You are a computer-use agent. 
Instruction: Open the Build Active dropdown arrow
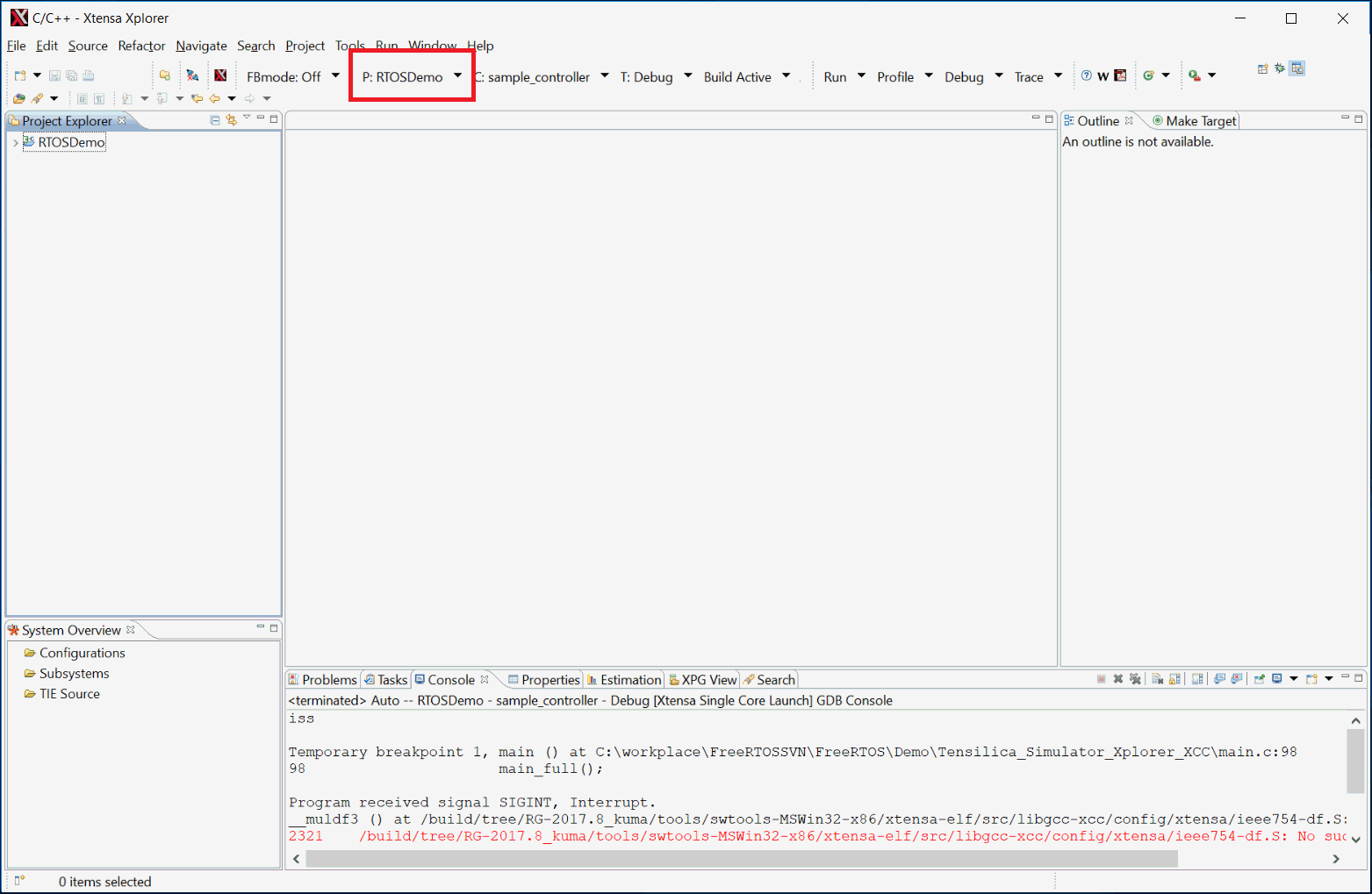pyautogui.click(x=787, y=75)
